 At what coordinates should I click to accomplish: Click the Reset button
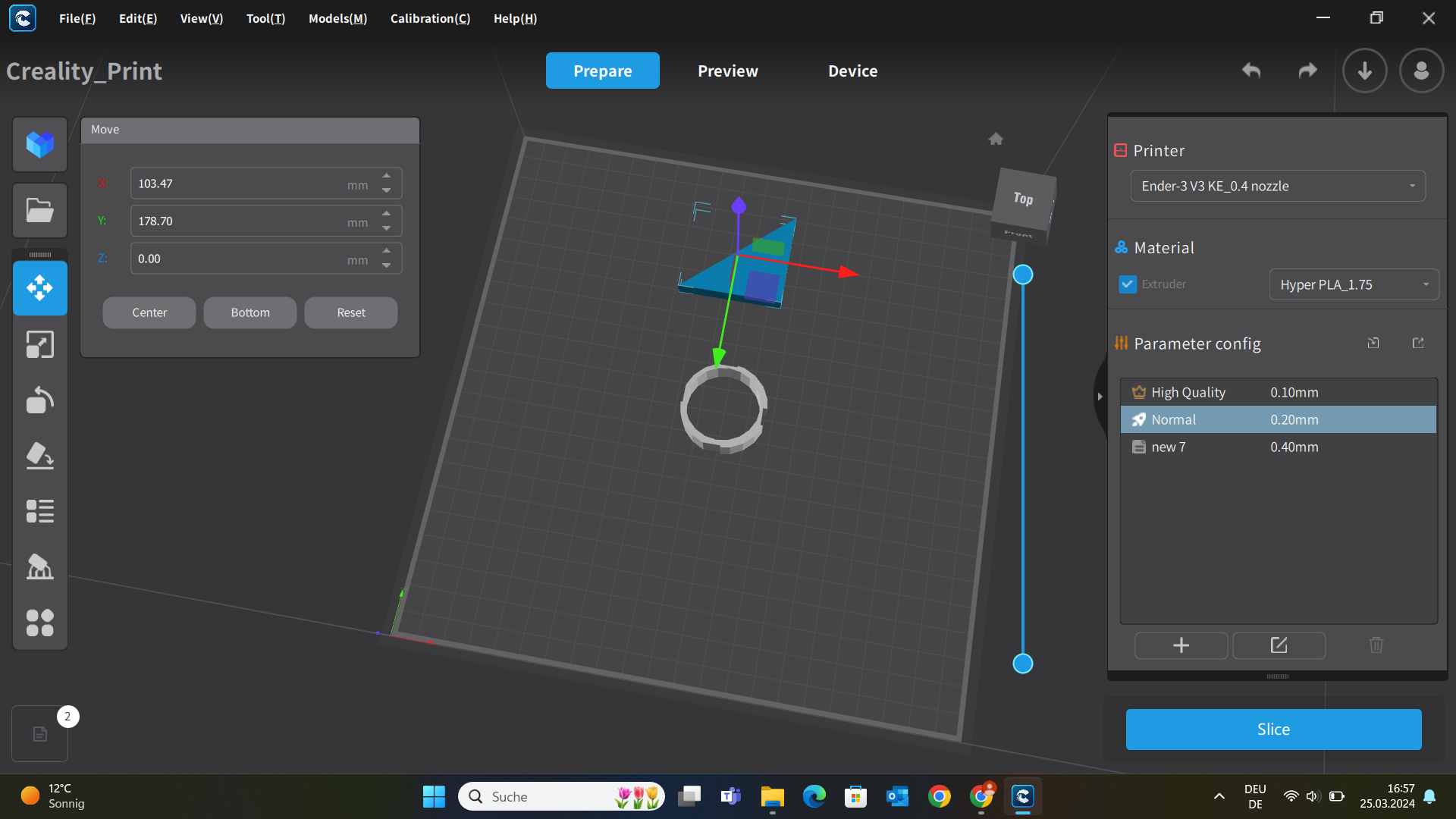(351, 312)
